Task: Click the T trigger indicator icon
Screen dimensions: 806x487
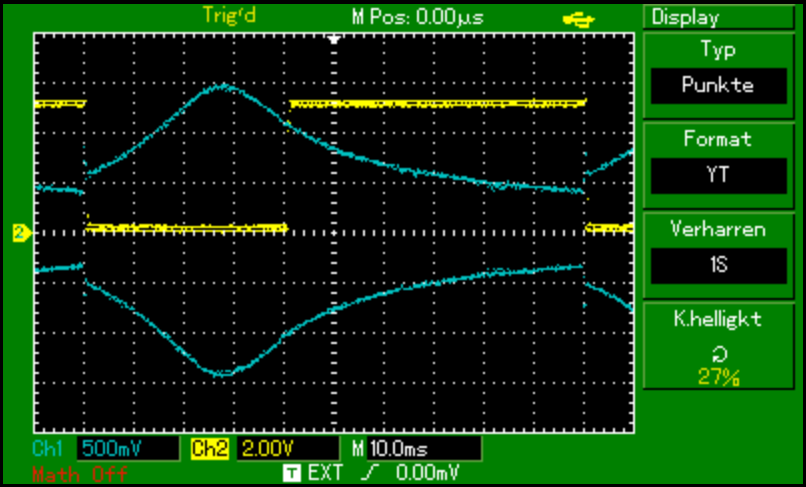Action: click(291, 470)
